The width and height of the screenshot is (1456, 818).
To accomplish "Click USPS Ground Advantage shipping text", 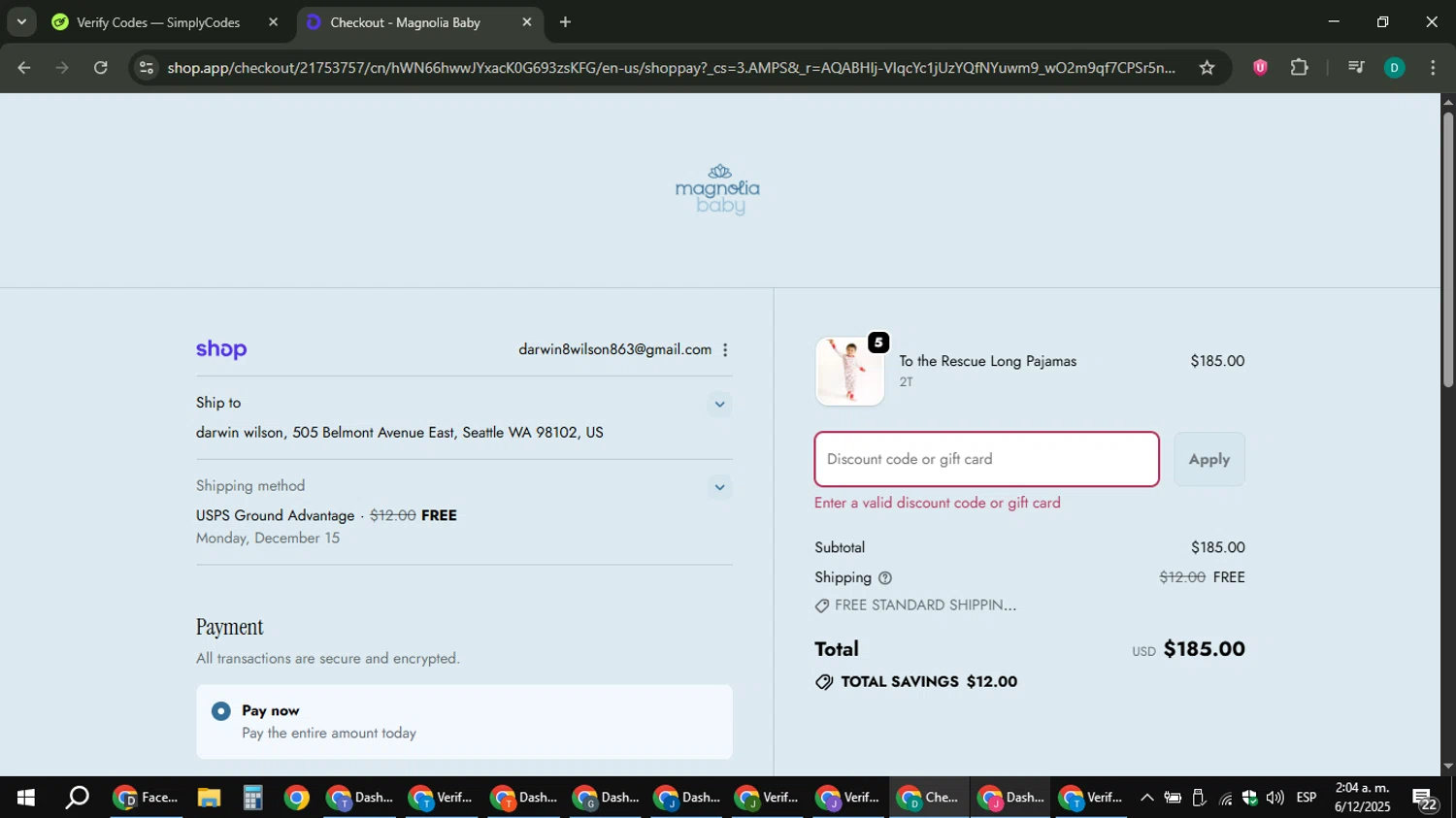I will tap(275, 516).
